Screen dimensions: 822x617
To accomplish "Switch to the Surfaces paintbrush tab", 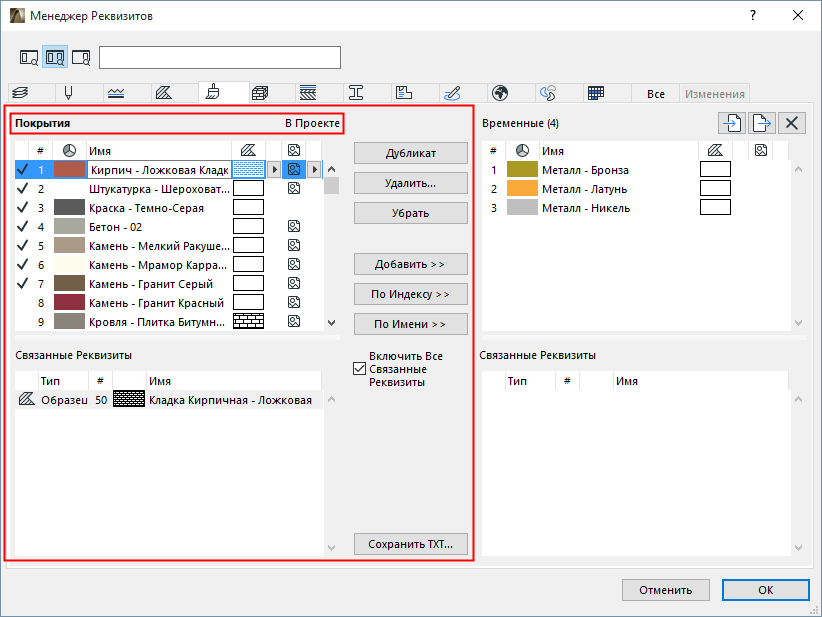I will click(212, 92).
